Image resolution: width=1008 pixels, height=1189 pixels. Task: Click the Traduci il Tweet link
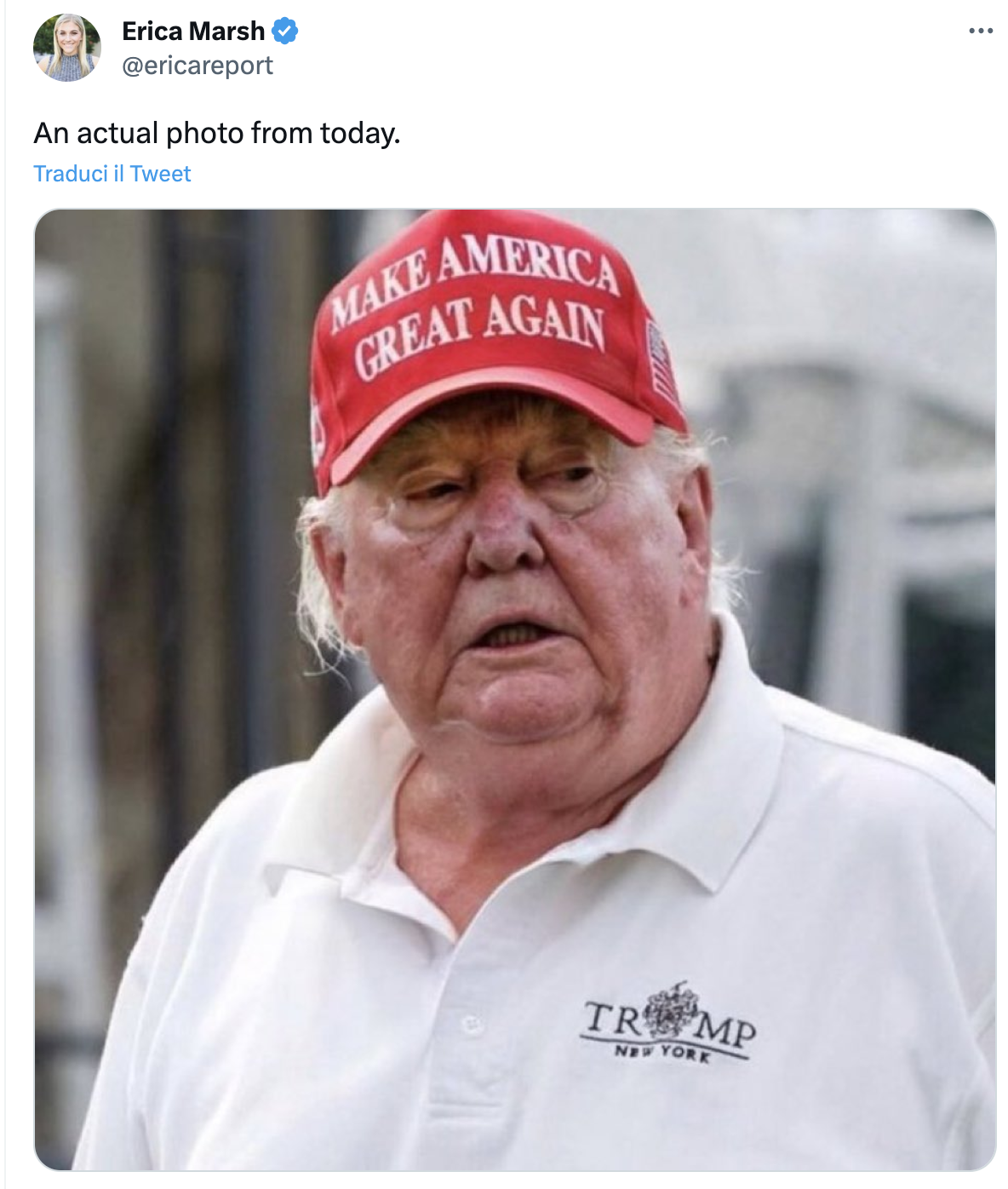112,174
